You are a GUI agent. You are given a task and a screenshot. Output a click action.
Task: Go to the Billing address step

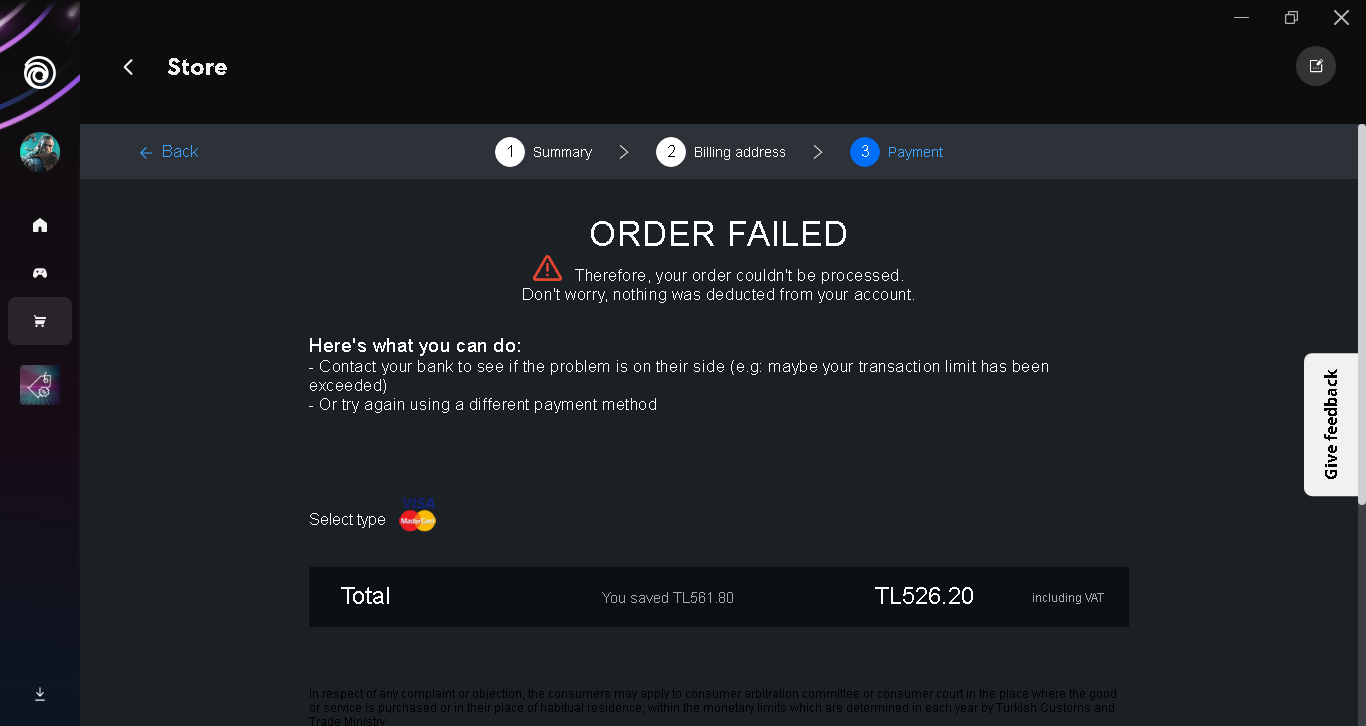[721, 152]
